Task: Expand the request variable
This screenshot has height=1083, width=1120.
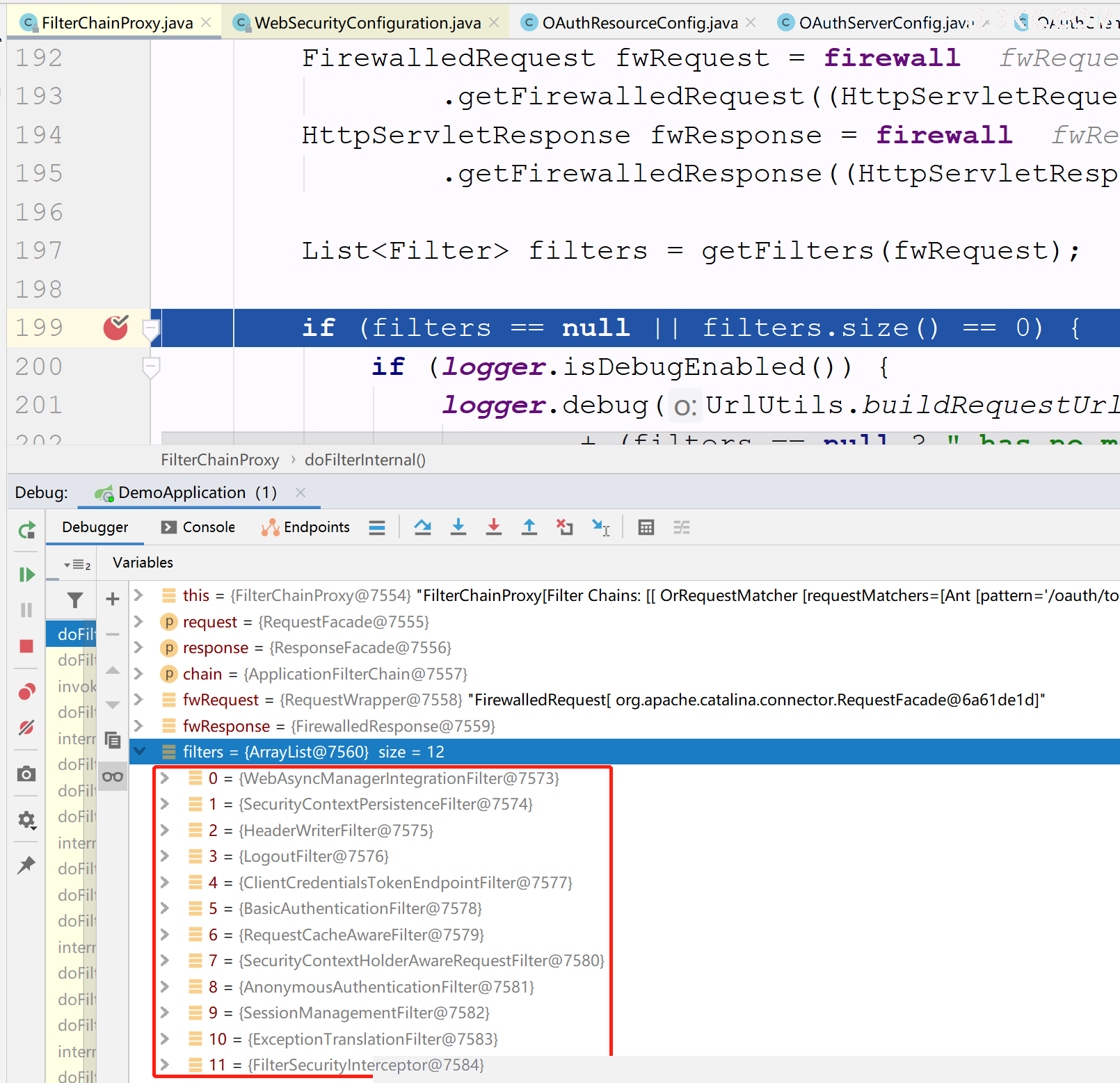Action: pos(138,621)
